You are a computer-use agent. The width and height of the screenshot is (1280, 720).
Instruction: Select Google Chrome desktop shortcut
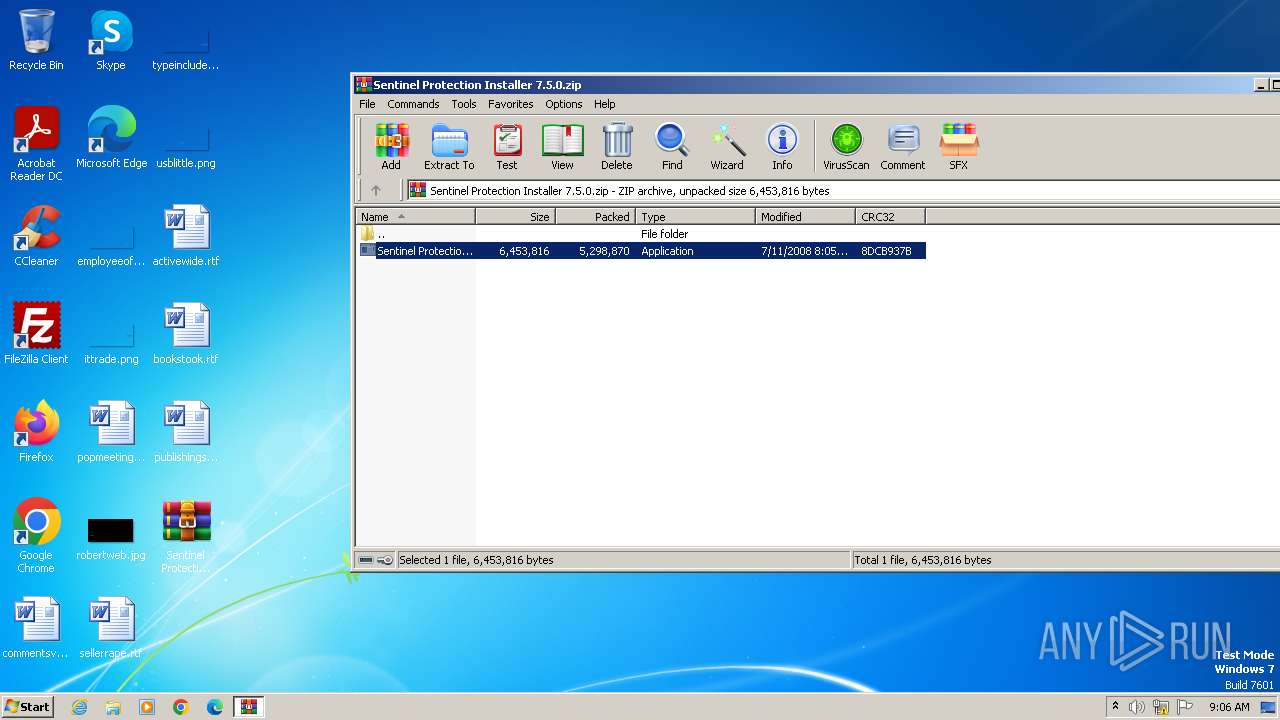pos(36,536)
